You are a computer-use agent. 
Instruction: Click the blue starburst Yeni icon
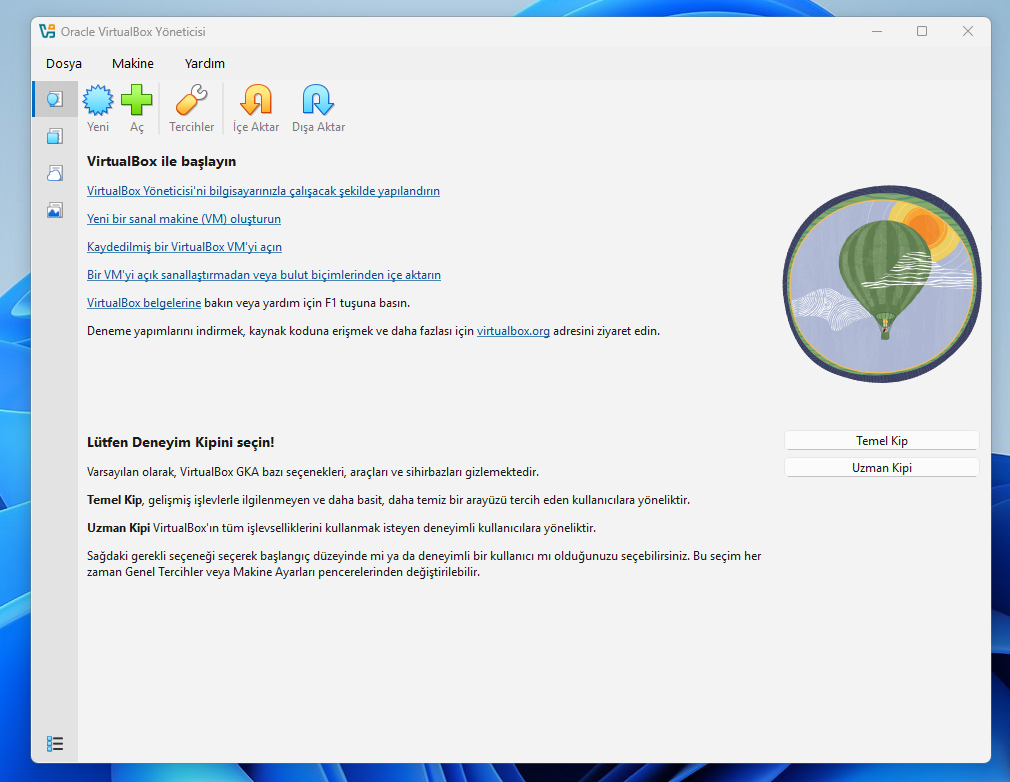tap(98, 100)
